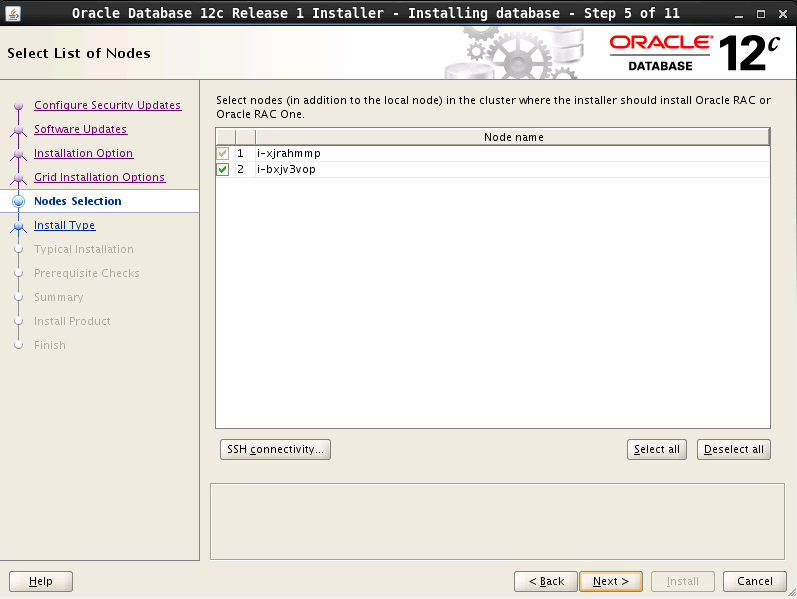797x599 pixels.
Task: Jump to the Install Type step
Action: click(64, 225)
